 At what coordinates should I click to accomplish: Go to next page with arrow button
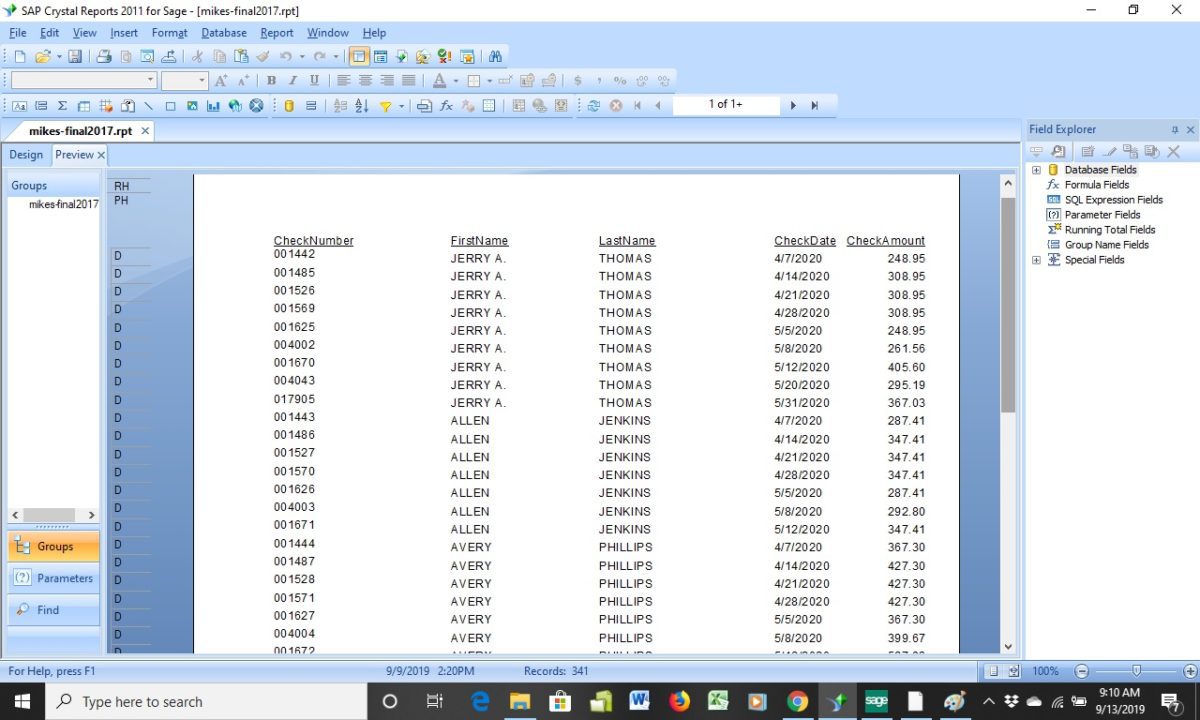[x=792, y=104]
